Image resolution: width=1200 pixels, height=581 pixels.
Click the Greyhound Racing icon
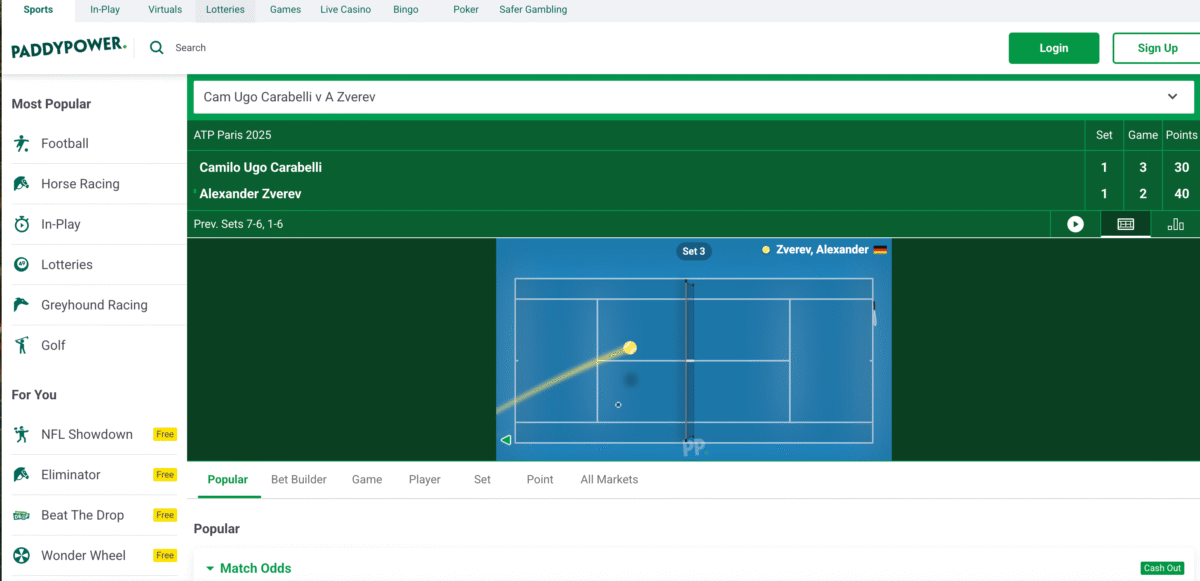(x=21, y=305)
